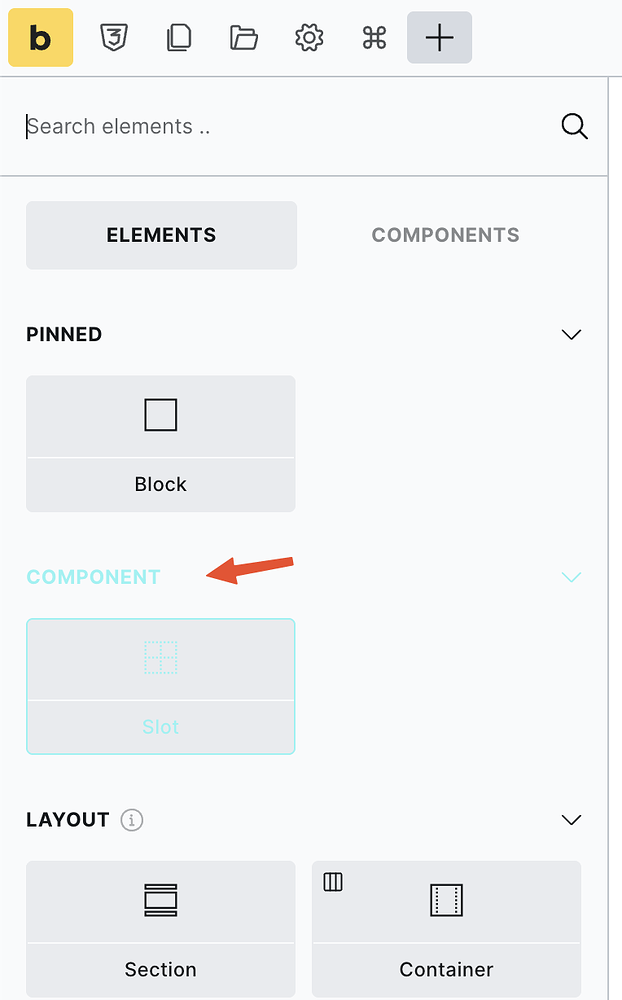Collapse the PINNED section
Viewport: 622px width, 1000px height.
click(571, 334)
